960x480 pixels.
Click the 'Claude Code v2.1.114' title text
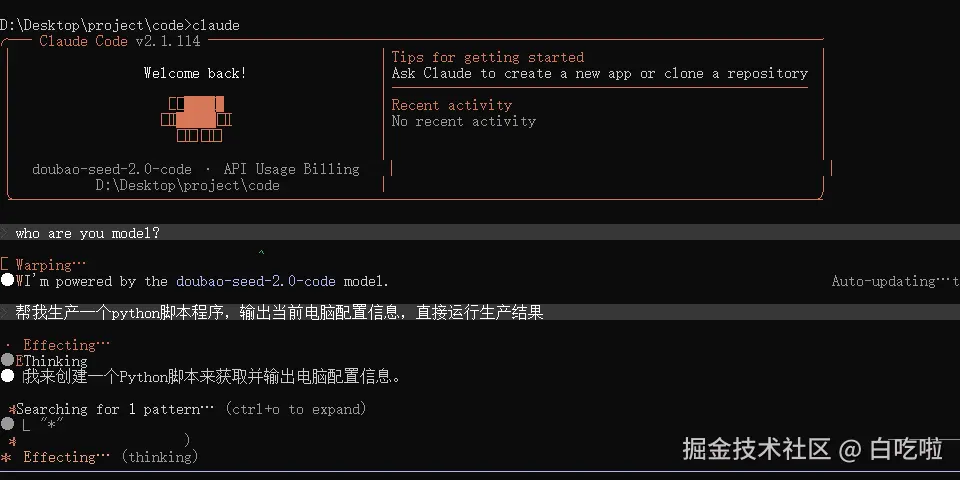click(120, 42)
